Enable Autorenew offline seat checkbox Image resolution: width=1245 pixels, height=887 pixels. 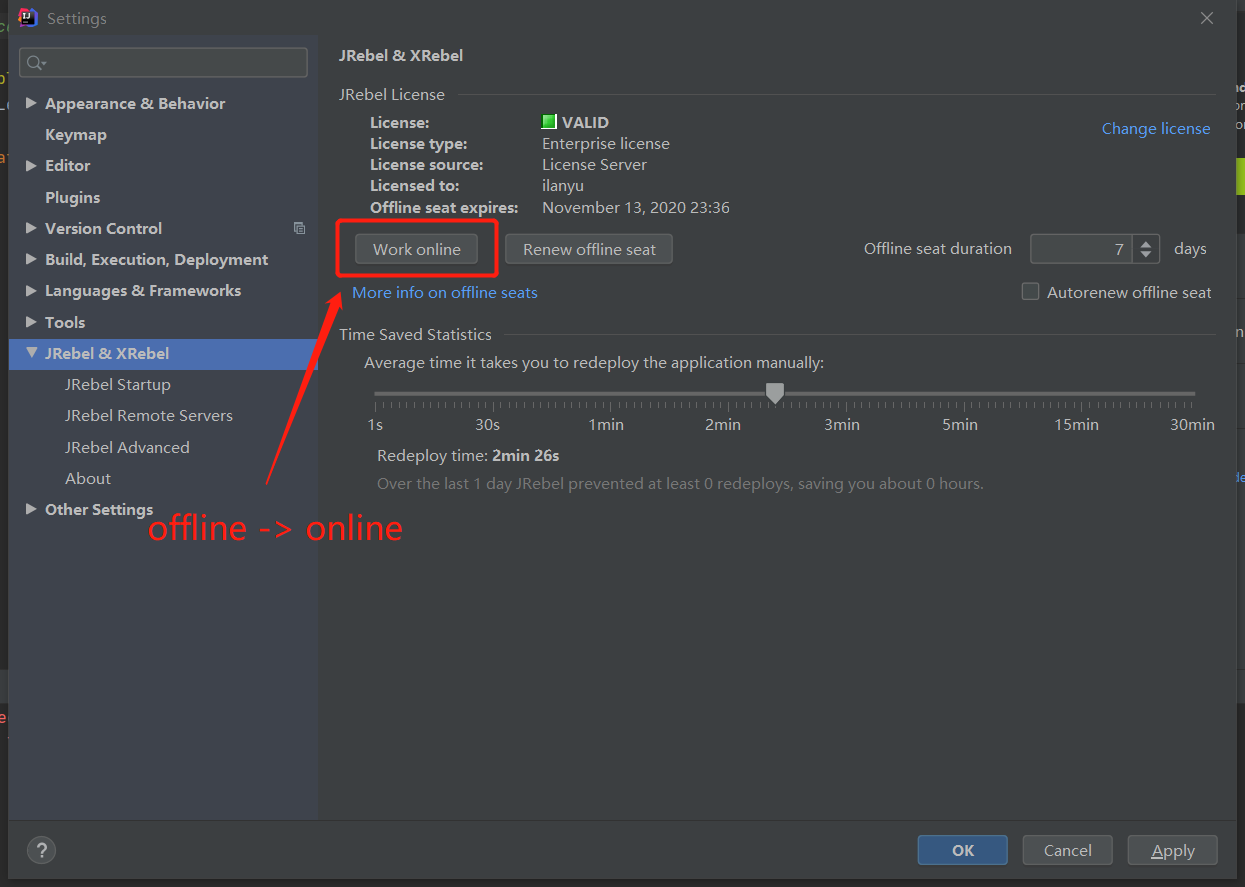1030,292
